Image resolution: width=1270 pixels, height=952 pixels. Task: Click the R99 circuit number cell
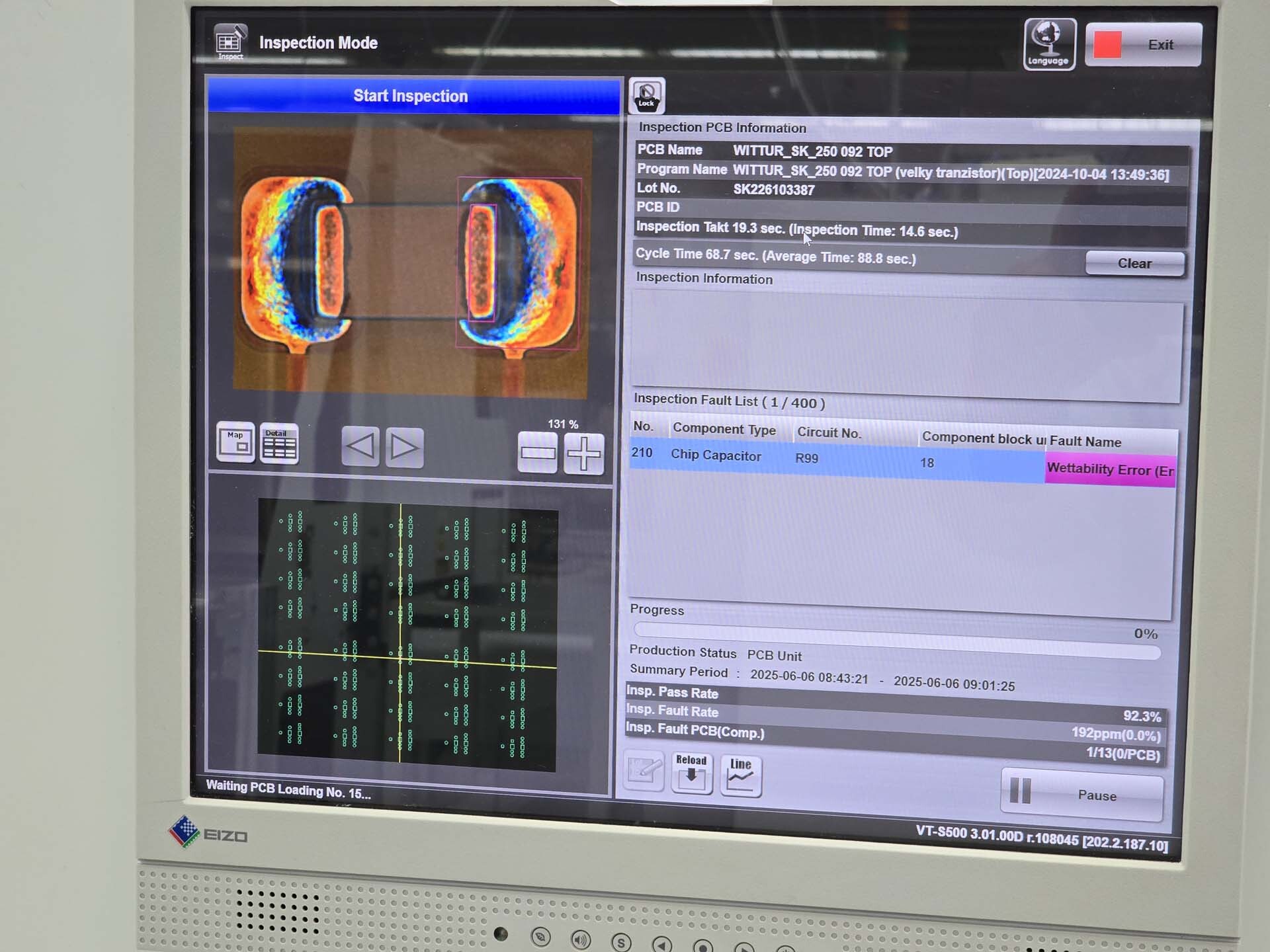pyautogui.click(x=806, y=457)
